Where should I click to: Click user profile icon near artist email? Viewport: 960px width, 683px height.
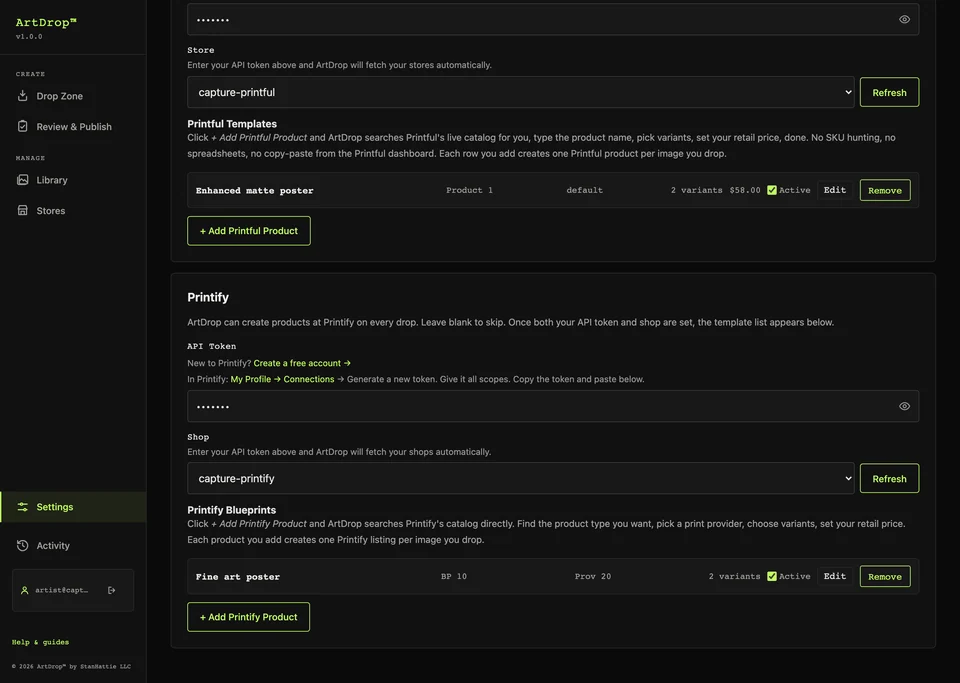[24, 590]
